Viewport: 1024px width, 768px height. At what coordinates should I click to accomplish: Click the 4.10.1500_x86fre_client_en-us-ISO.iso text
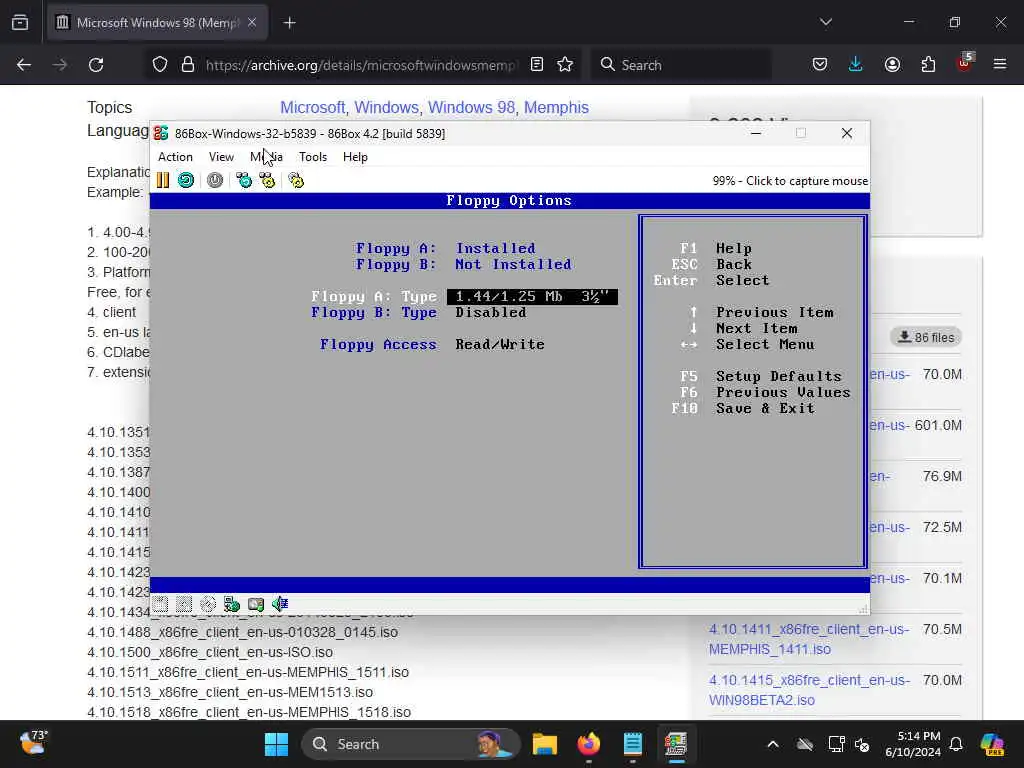point(210,652)
